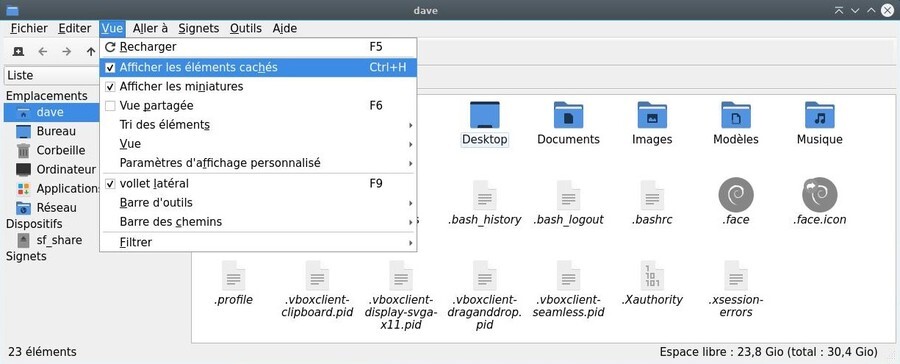
Task: Open the Signets menu in menu bar
Action: [x=199, y=28]
